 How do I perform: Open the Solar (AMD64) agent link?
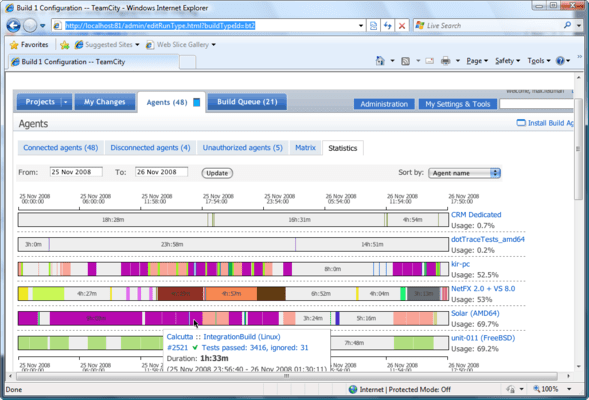(475, 313)
